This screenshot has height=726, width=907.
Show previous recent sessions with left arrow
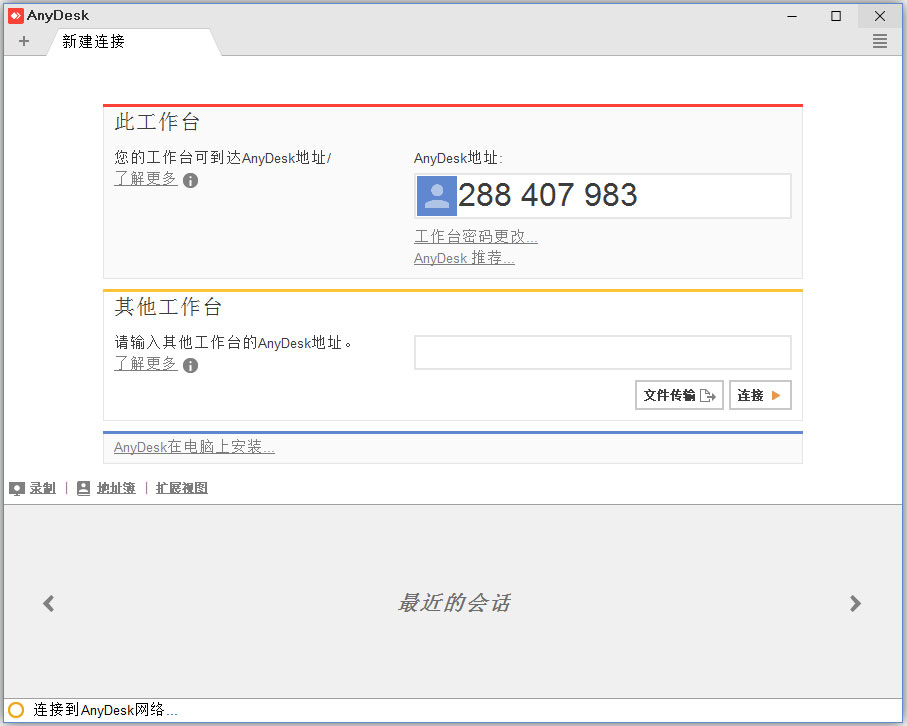[49, 603]
